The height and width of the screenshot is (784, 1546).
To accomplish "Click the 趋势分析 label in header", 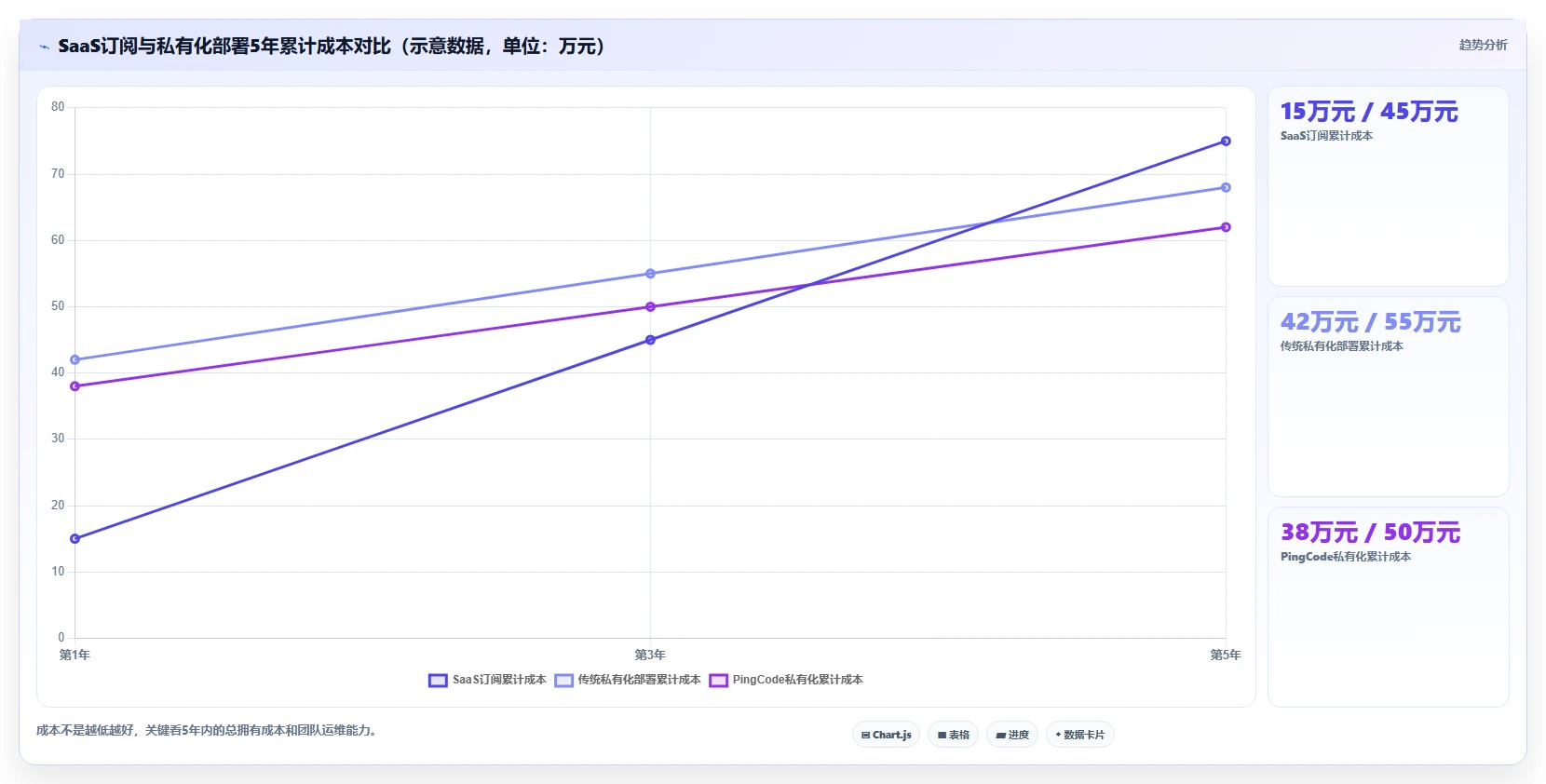I will pos(1483,45).
